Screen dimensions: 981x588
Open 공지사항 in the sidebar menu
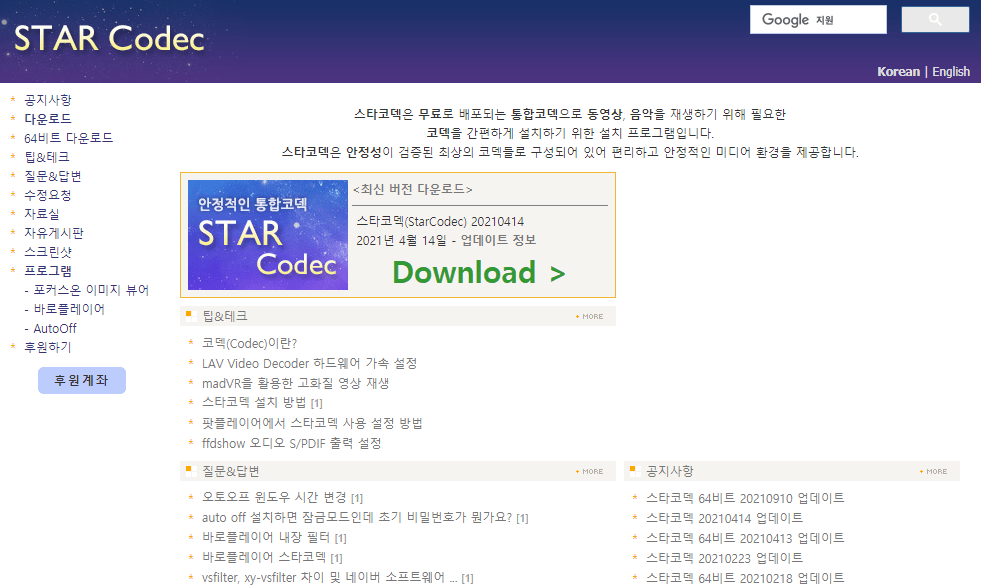pos(48,100)
